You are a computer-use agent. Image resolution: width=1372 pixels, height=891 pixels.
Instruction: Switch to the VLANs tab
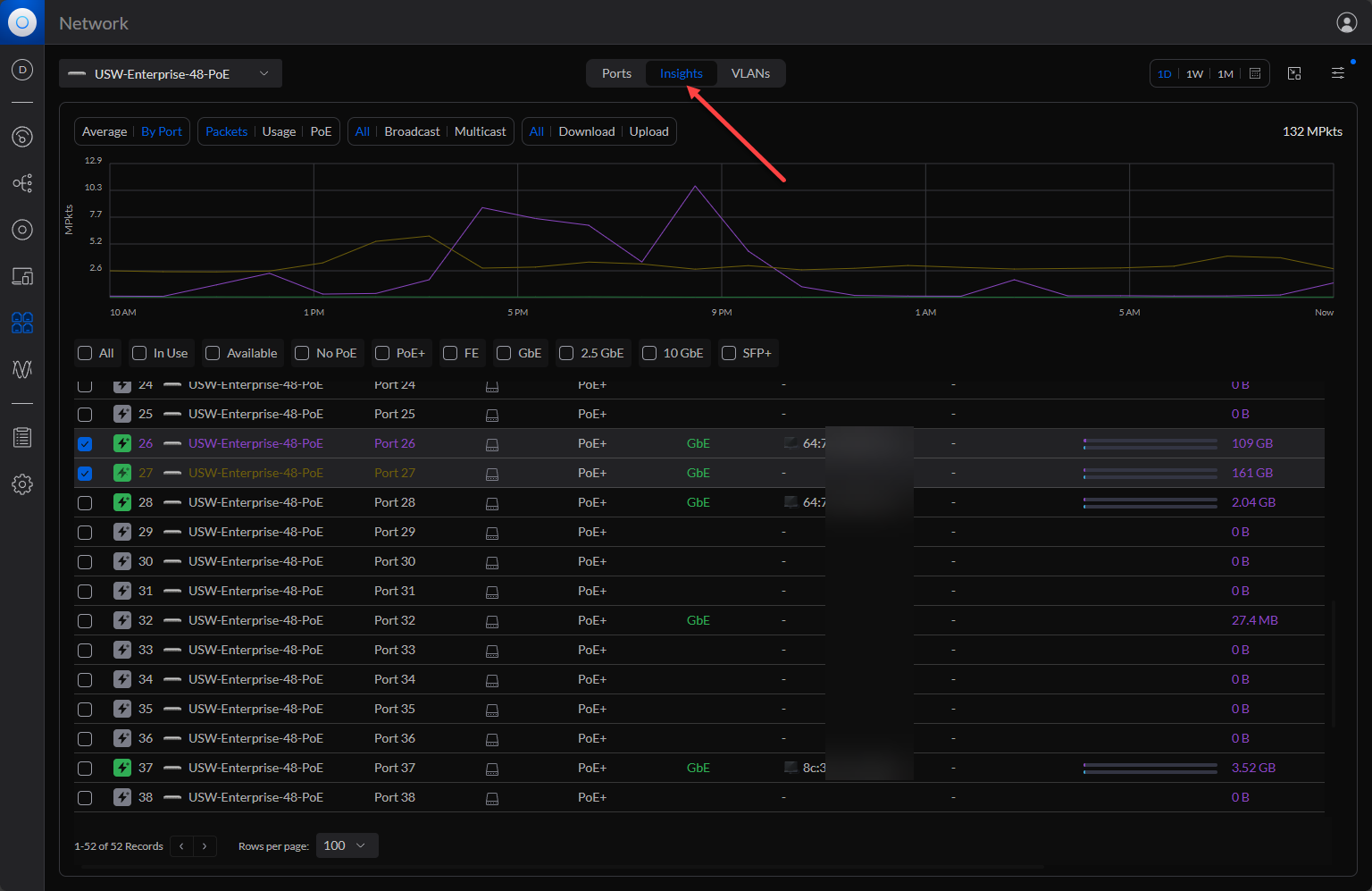(x=750, y=73)
